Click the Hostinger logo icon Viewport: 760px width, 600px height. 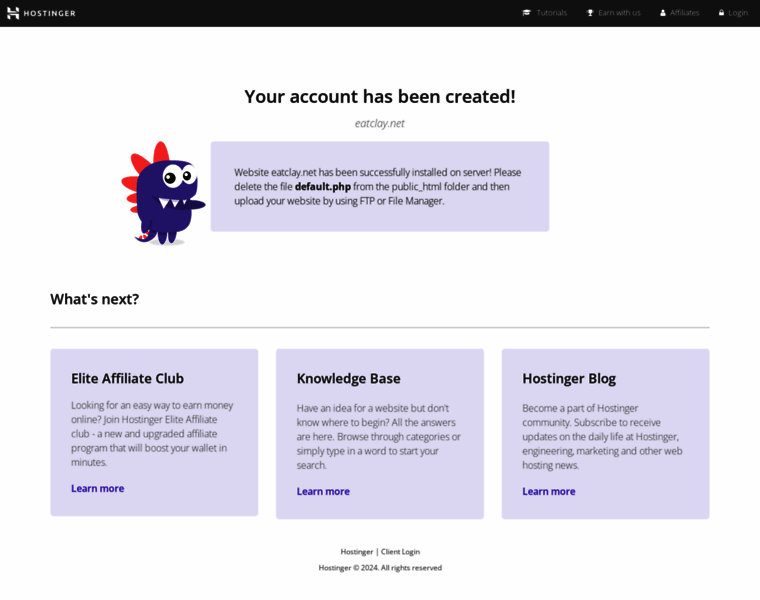coord(13,13)
